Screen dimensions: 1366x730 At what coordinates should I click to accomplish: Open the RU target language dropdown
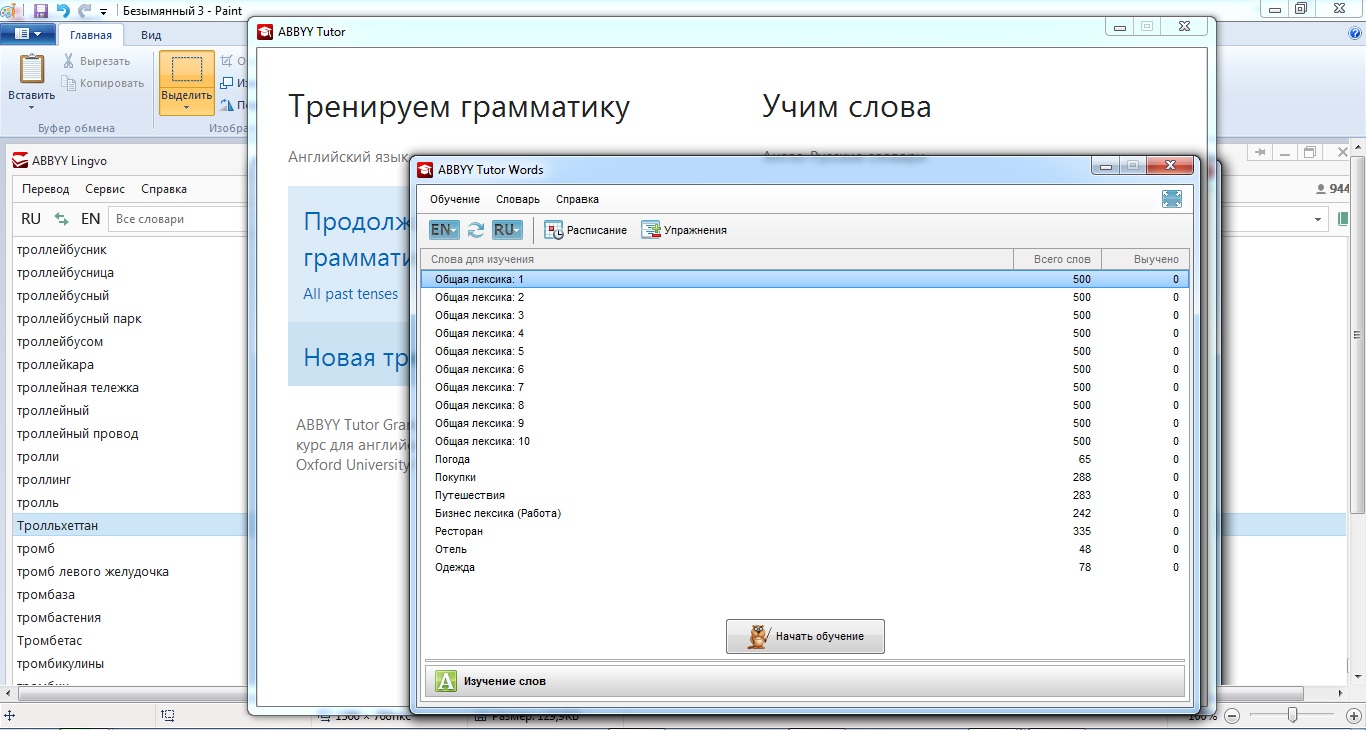(x=507, y=230)
